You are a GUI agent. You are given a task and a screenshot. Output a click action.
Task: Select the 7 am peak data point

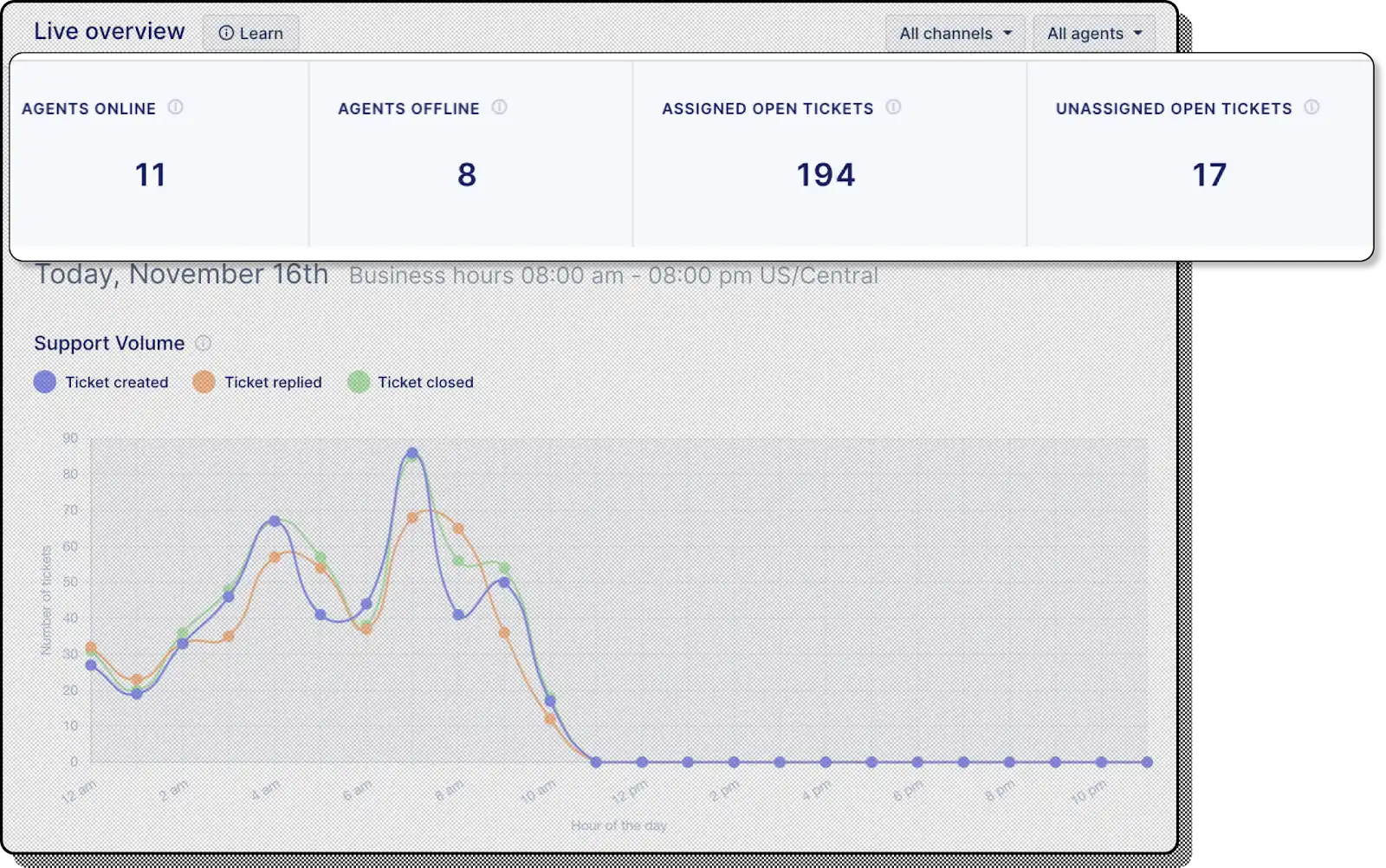[x=412, y=453]
